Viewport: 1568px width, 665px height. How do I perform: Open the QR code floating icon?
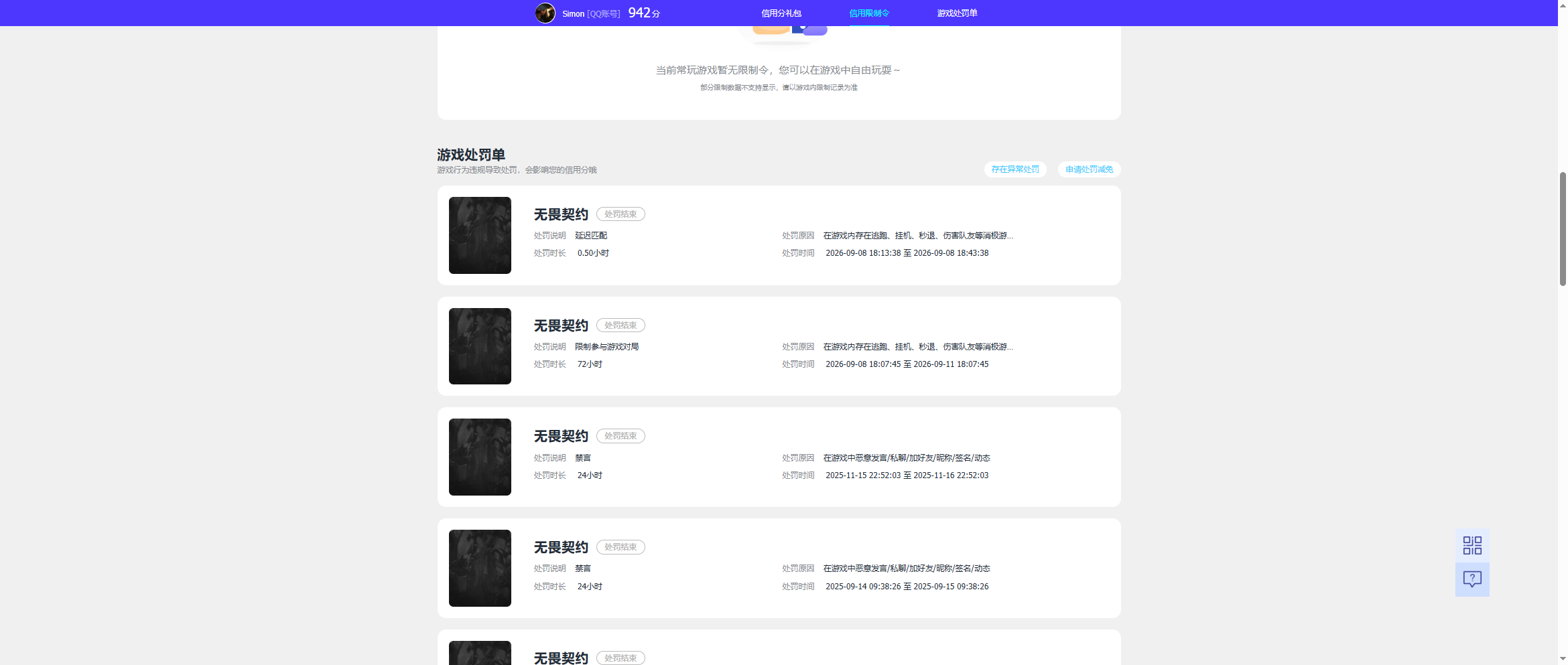point(1472,545)
